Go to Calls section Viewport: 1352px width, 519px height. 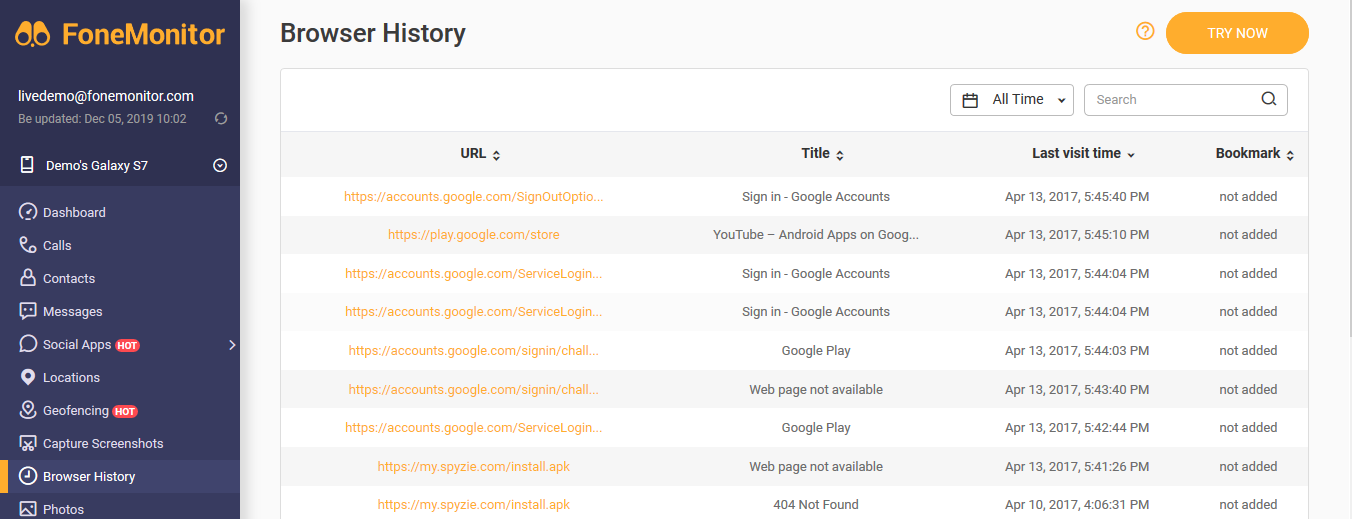(57, 245)
